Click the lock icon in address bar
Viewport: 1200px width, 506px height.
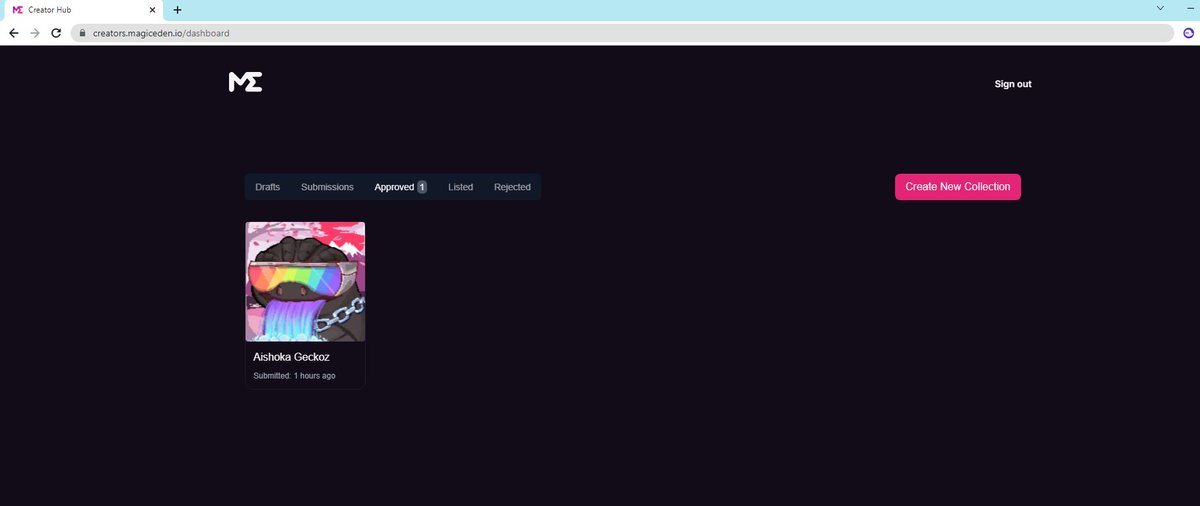[x=82, y=33]
